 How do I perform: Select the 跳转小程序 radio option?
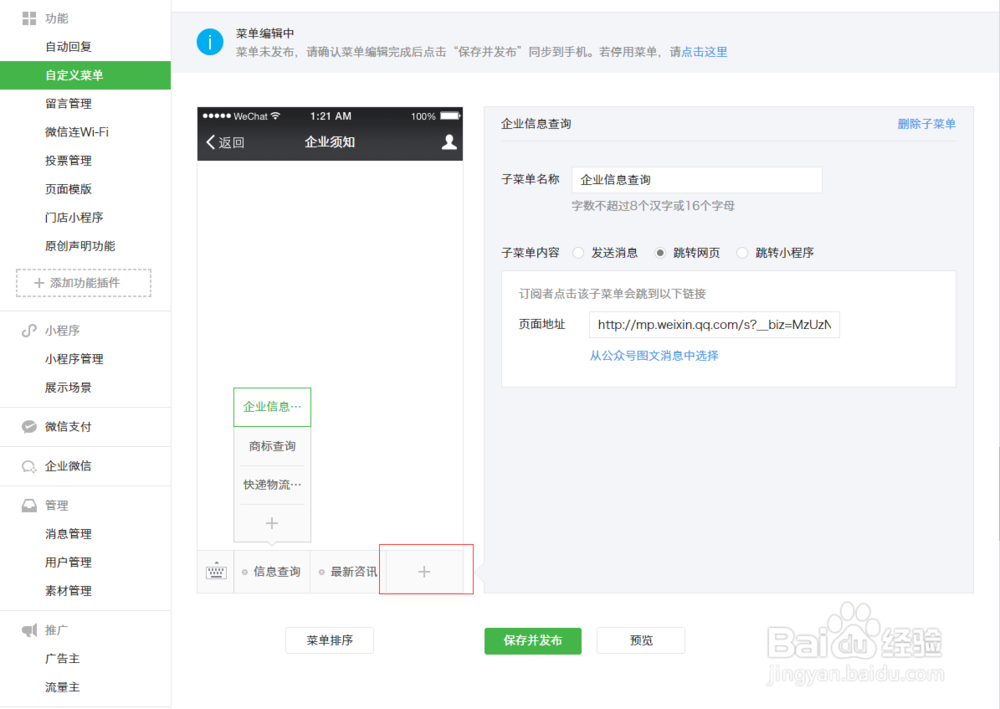click(742, 252)
